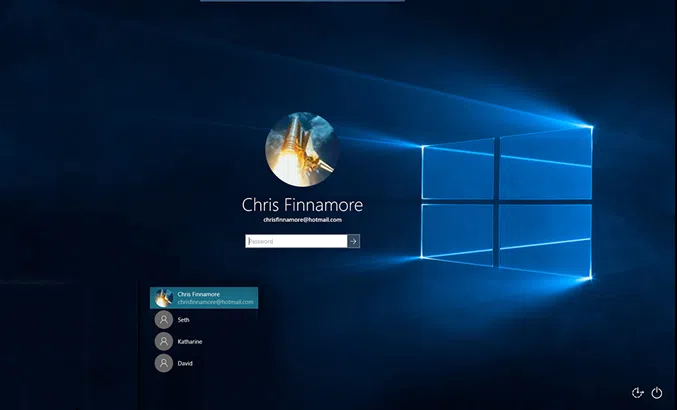This screenshot has height=410, width=677.
Task: Click David's avatar icon
Action: pyautogui.click(x=164, y=363)
